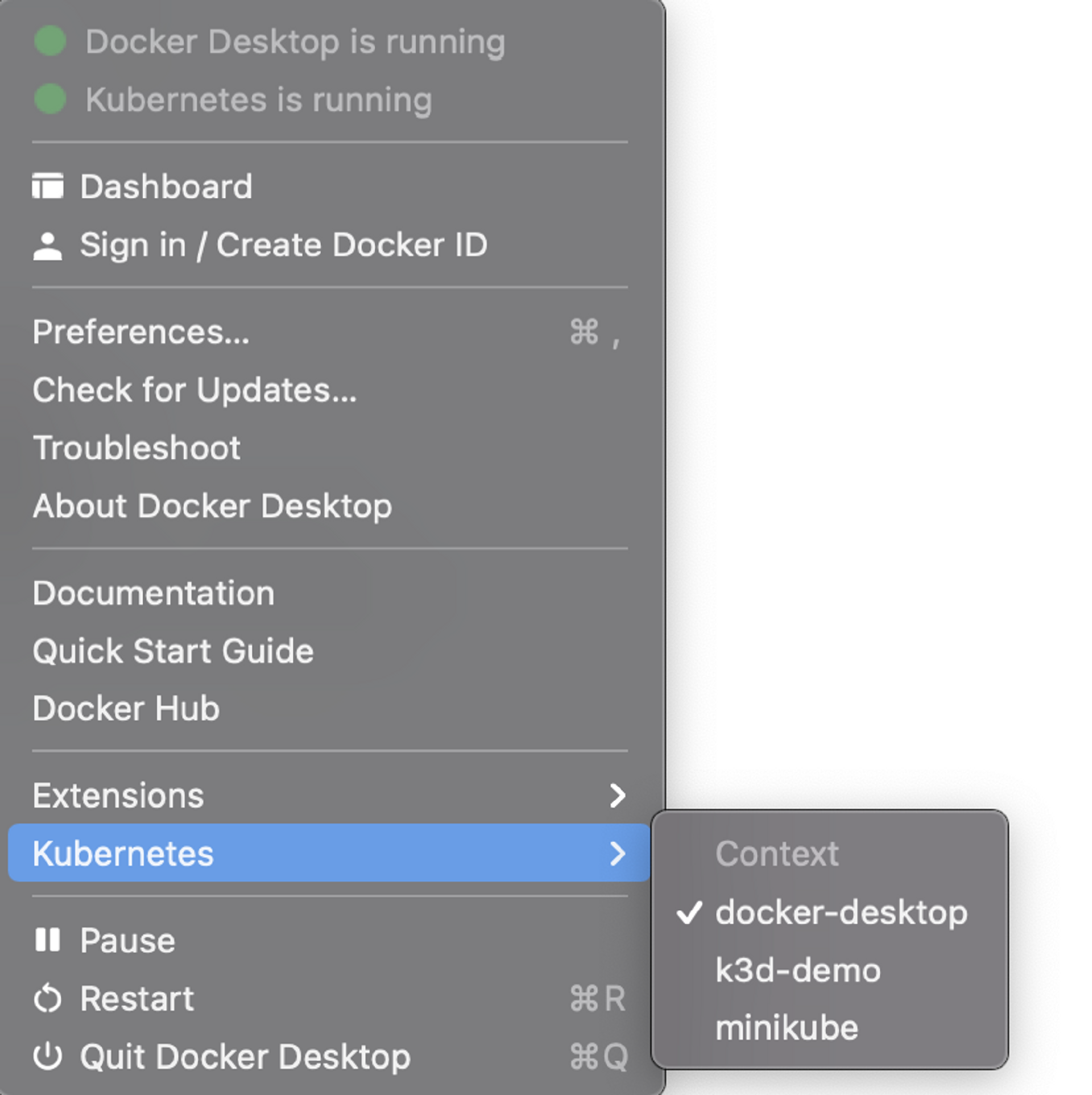Image resolution: width=1092 pixels, height=1095 pixels.
Task: Click the circular Restart arrow icon
Action: pos(48,999)
